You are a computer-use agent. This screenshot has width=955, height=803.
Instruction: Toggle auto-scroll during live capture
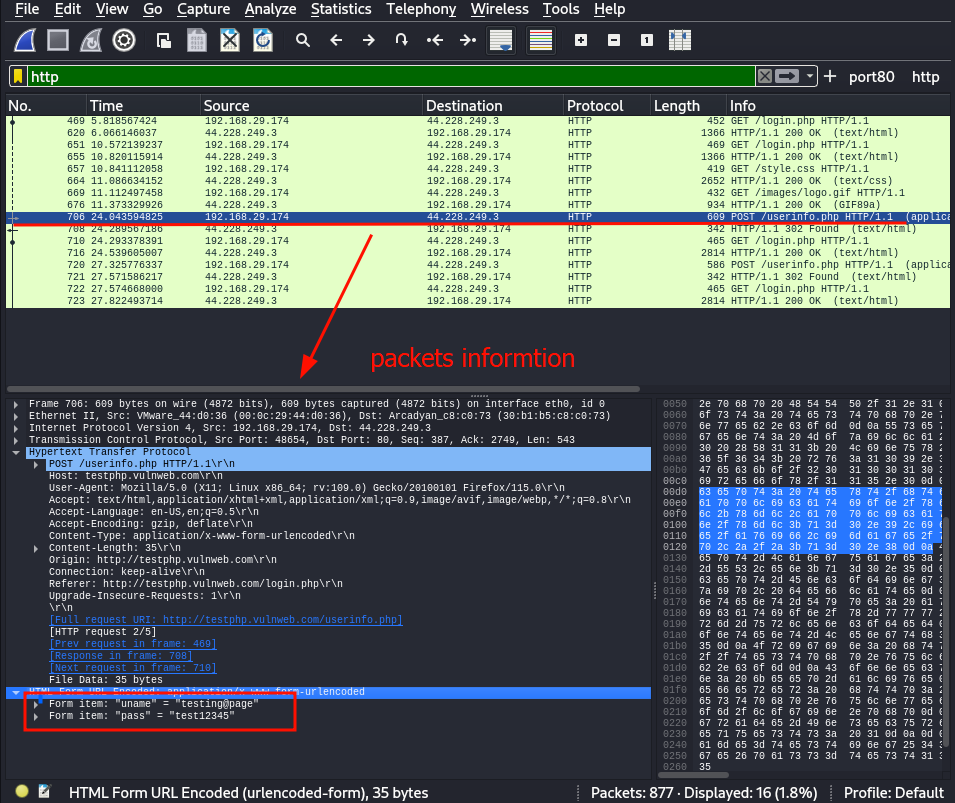pyautogui.click(x=501, y=41)
